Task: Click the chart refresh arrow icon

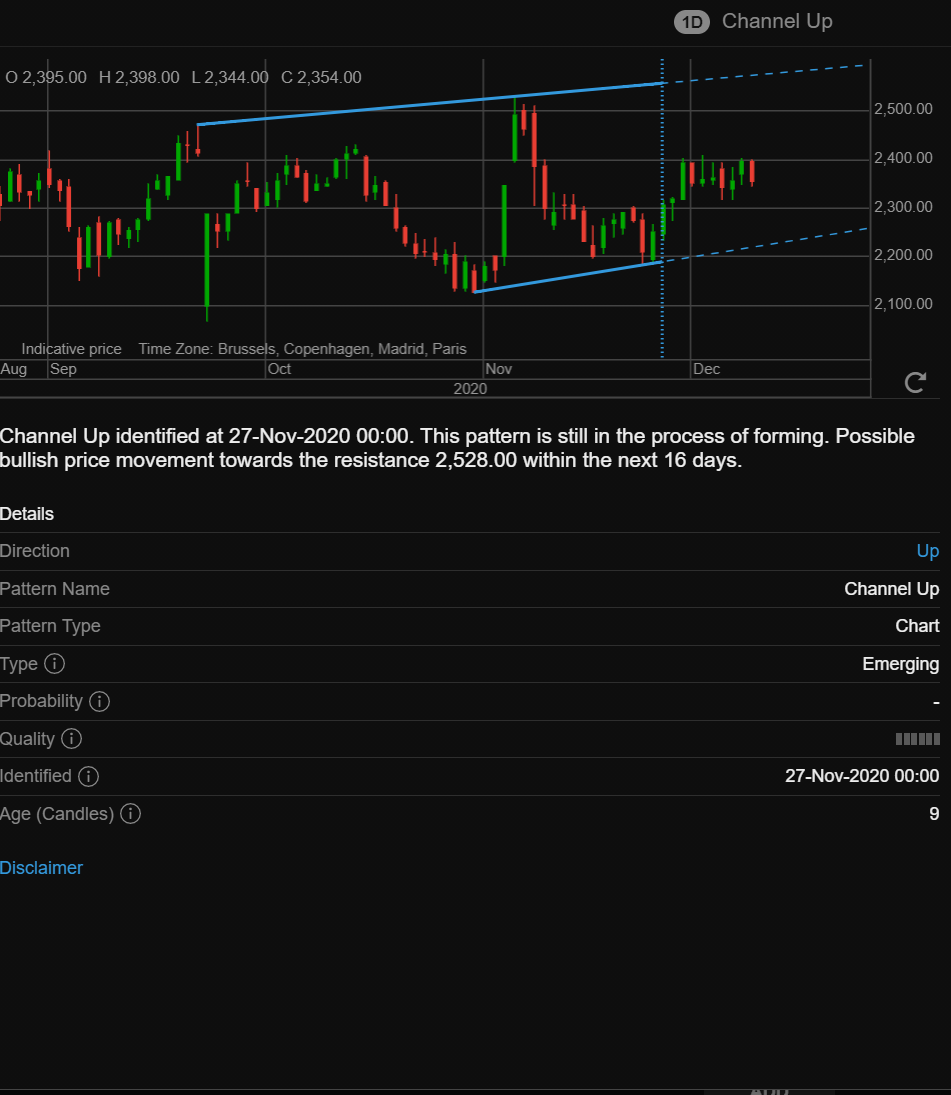Action: click(915, 382)
